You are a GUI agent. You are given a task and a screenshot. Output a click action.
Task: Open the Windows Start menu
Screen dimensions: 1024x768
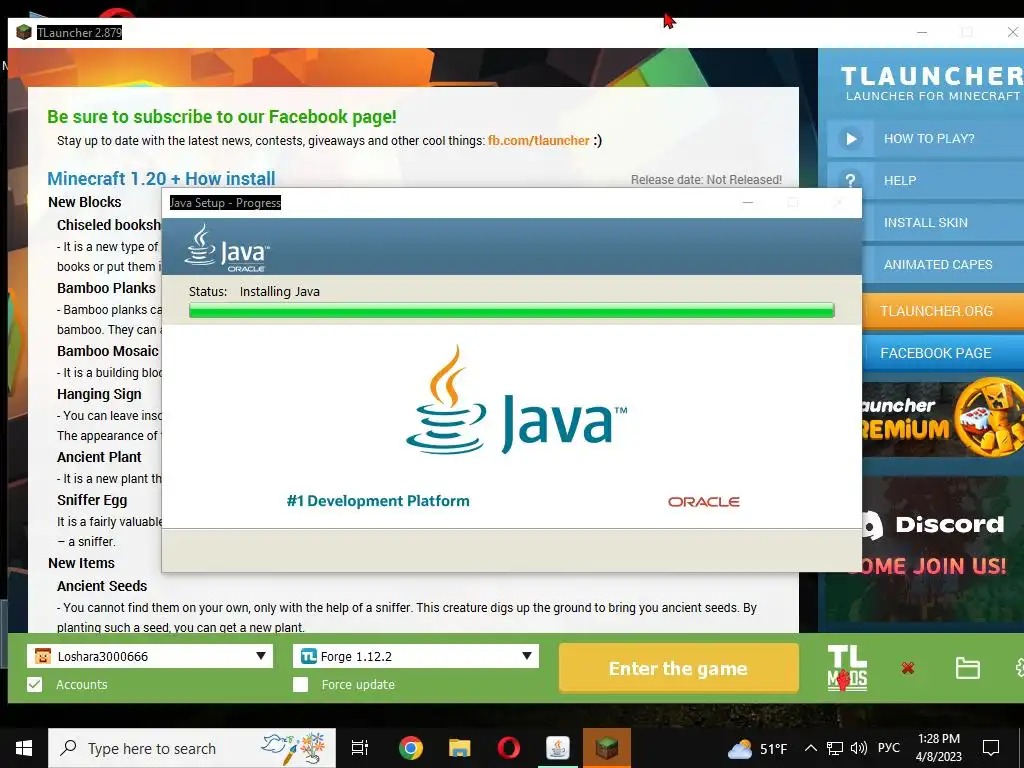(24, 748)
